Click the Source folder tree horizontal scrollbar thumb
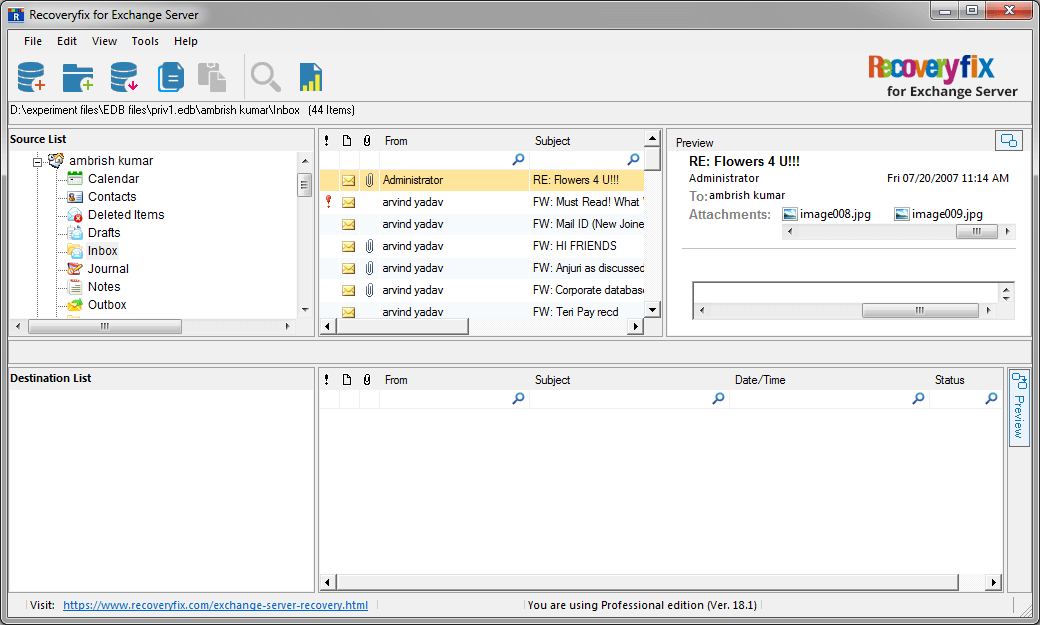The height and width of the screenshot is (625, 1040). click(x=105, y=326)
